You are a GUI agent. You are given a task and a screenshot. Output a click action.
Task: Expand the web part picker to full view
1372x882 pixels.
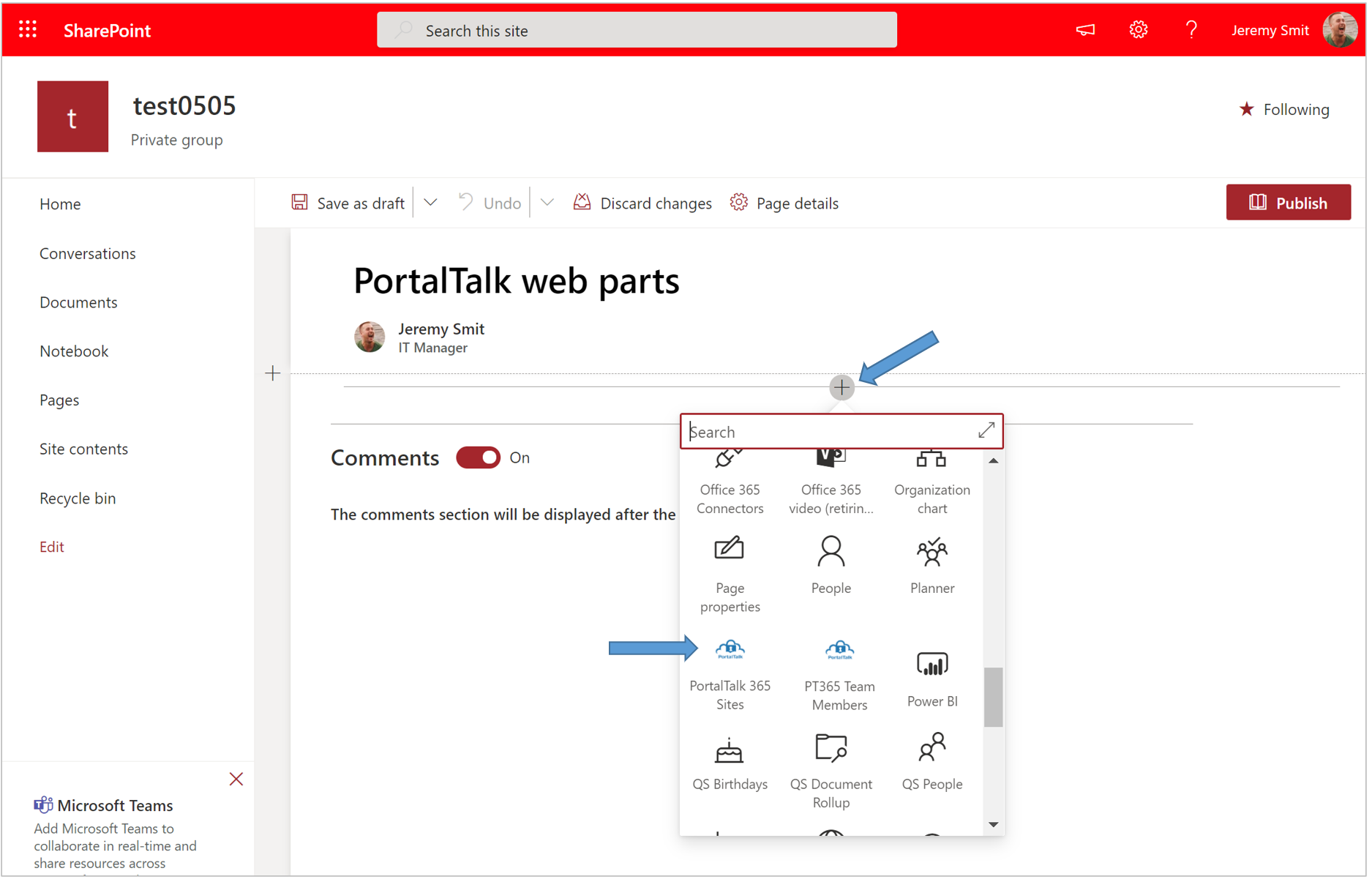click(986, 430)
